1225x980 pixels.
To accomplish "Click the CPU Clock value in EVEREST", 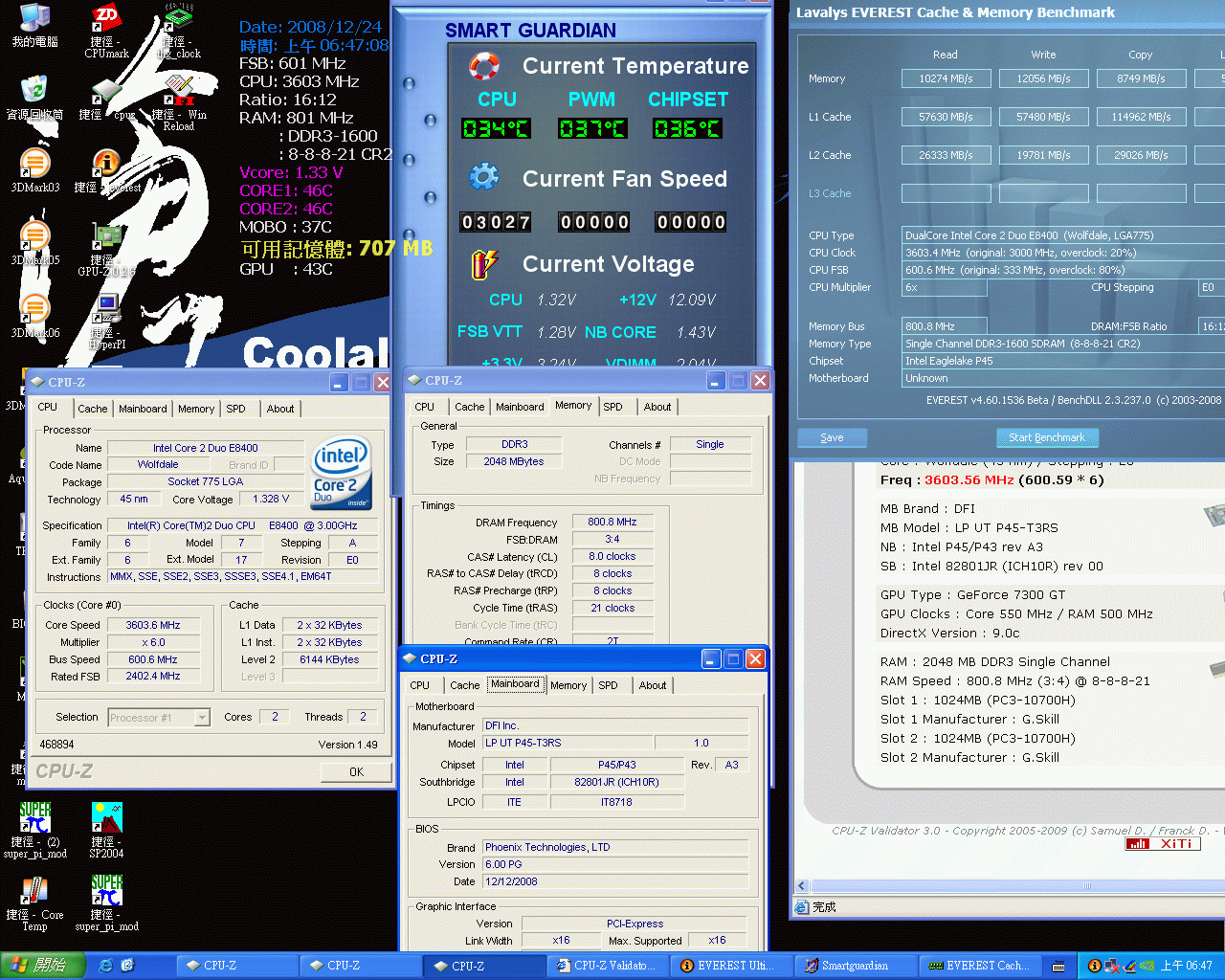I will [x=1063, y=253].
